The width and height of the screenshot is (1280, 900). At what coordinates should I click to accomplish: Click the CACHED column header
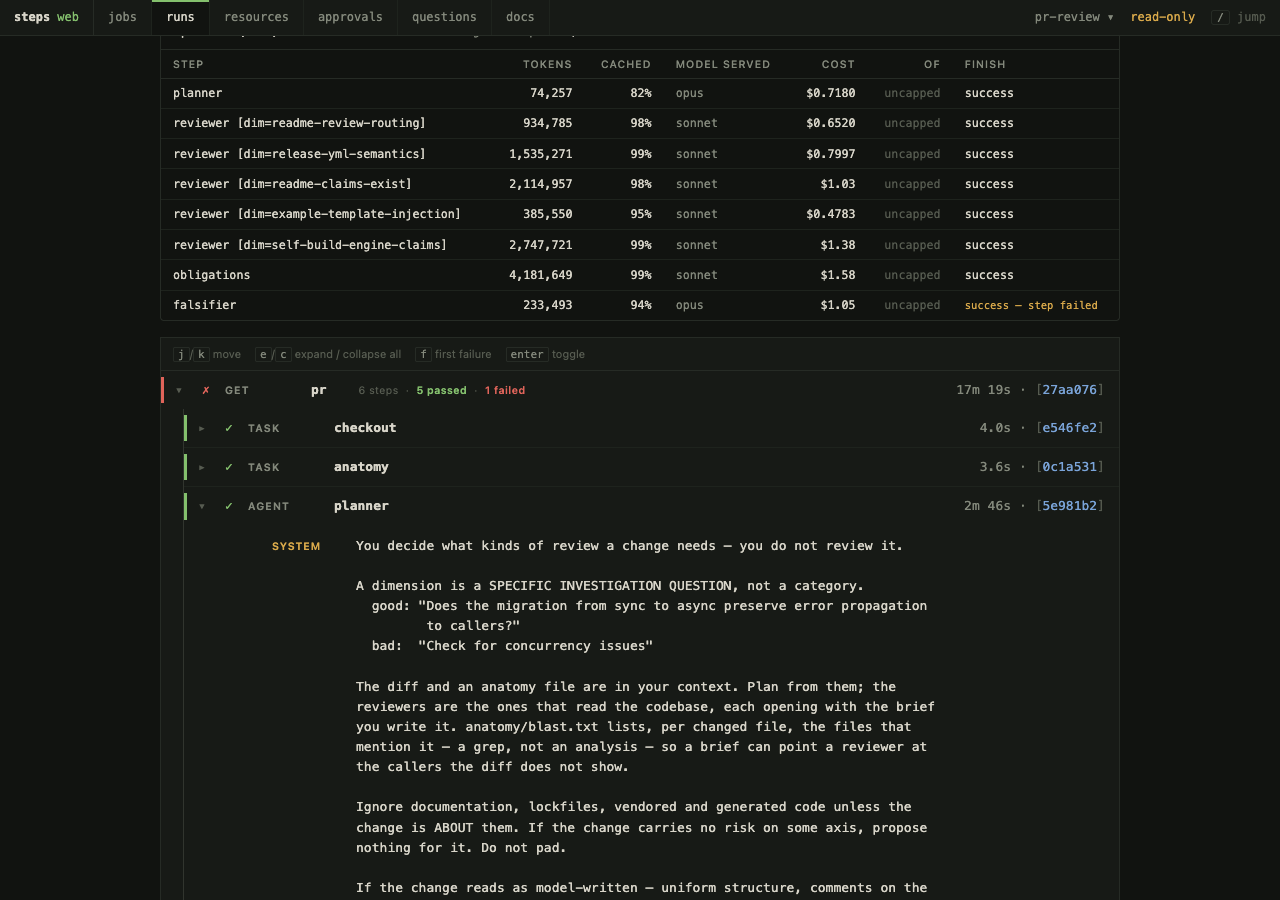pos(626,64)
